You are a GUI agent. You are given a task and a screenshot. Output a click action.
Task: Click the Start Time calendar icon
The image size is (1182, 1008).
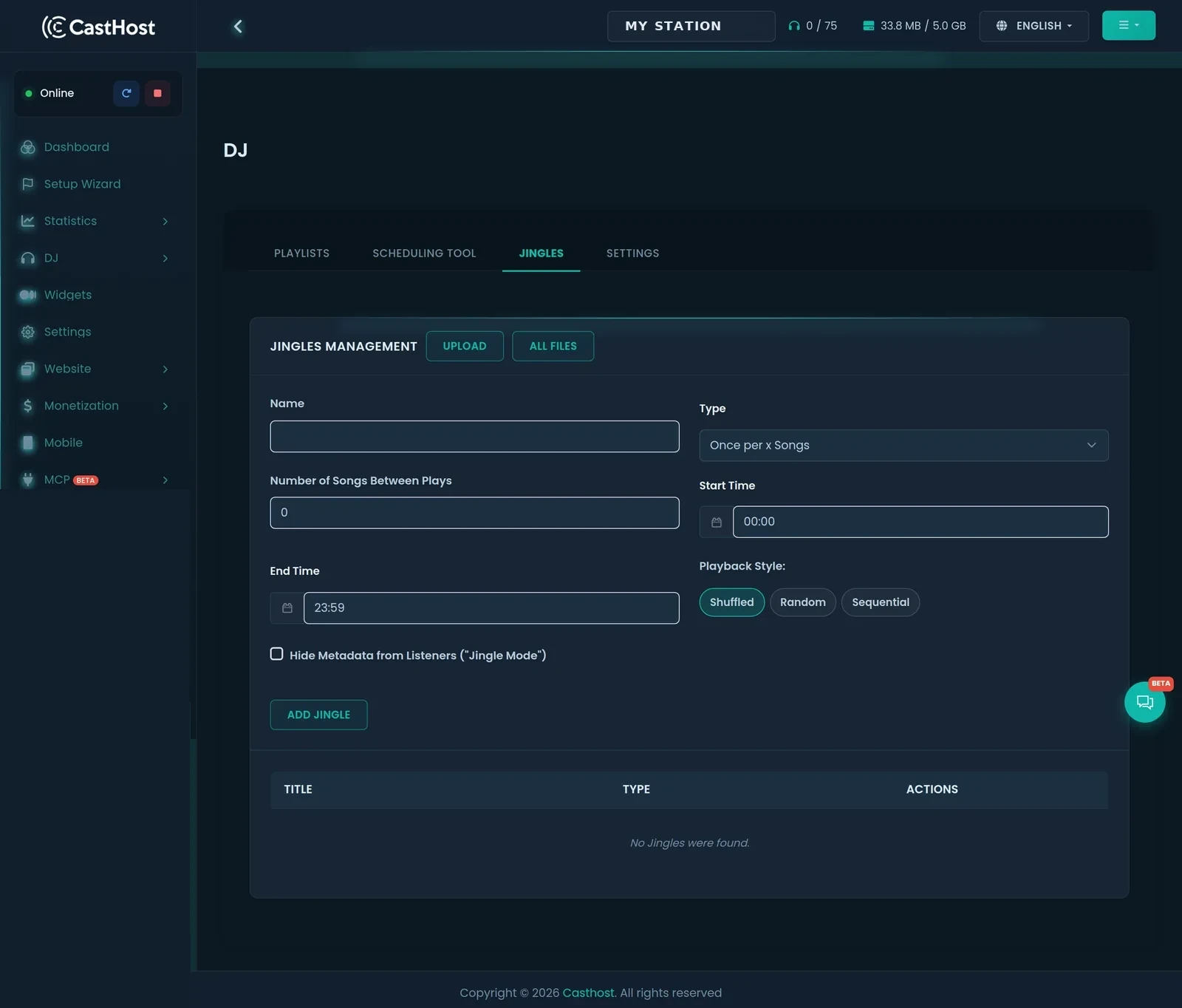716,522
